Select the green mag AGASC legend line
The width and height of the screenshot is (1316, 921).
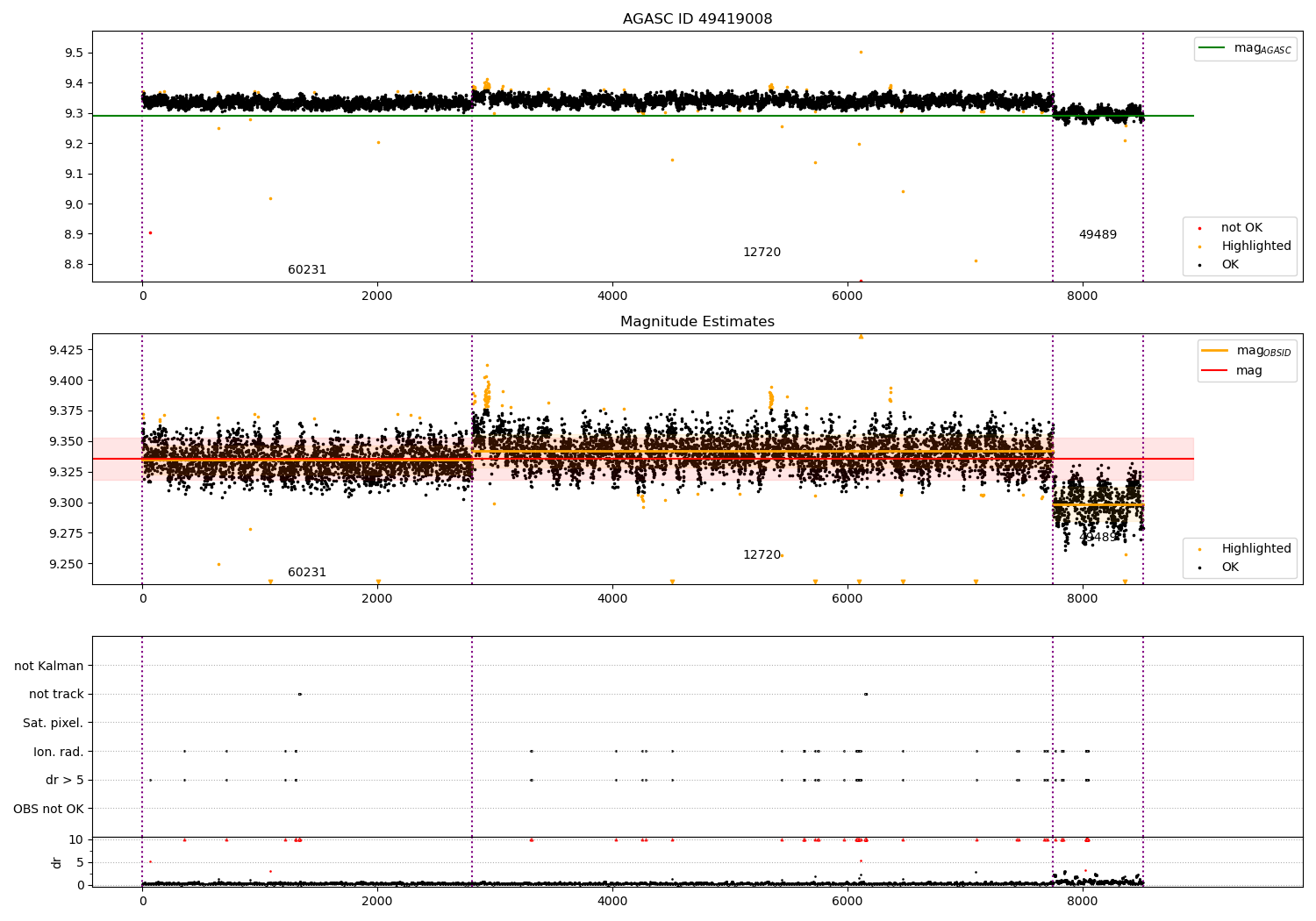click(x=1212, y=48)
